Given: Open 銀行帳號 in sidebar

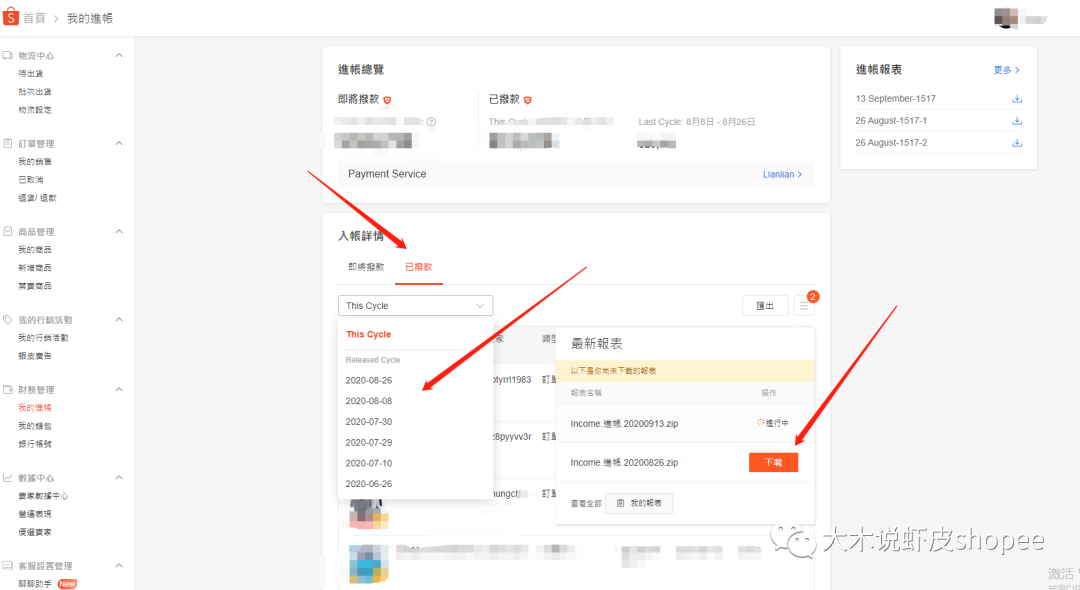Looking at the screenshot, I should (35, 444).
